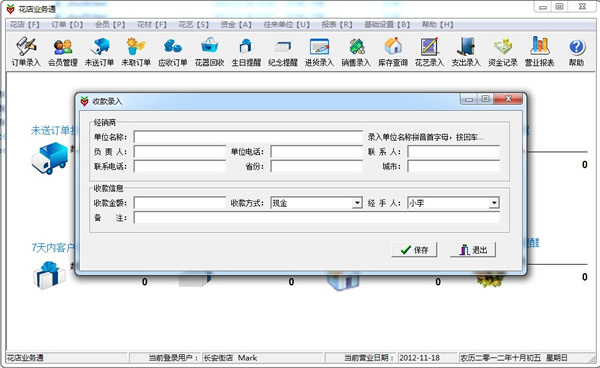This screenshot has height=368, width=600.
Task: Expand the 收款方式 dropdown arrow
Action: [x=357, y=203]
